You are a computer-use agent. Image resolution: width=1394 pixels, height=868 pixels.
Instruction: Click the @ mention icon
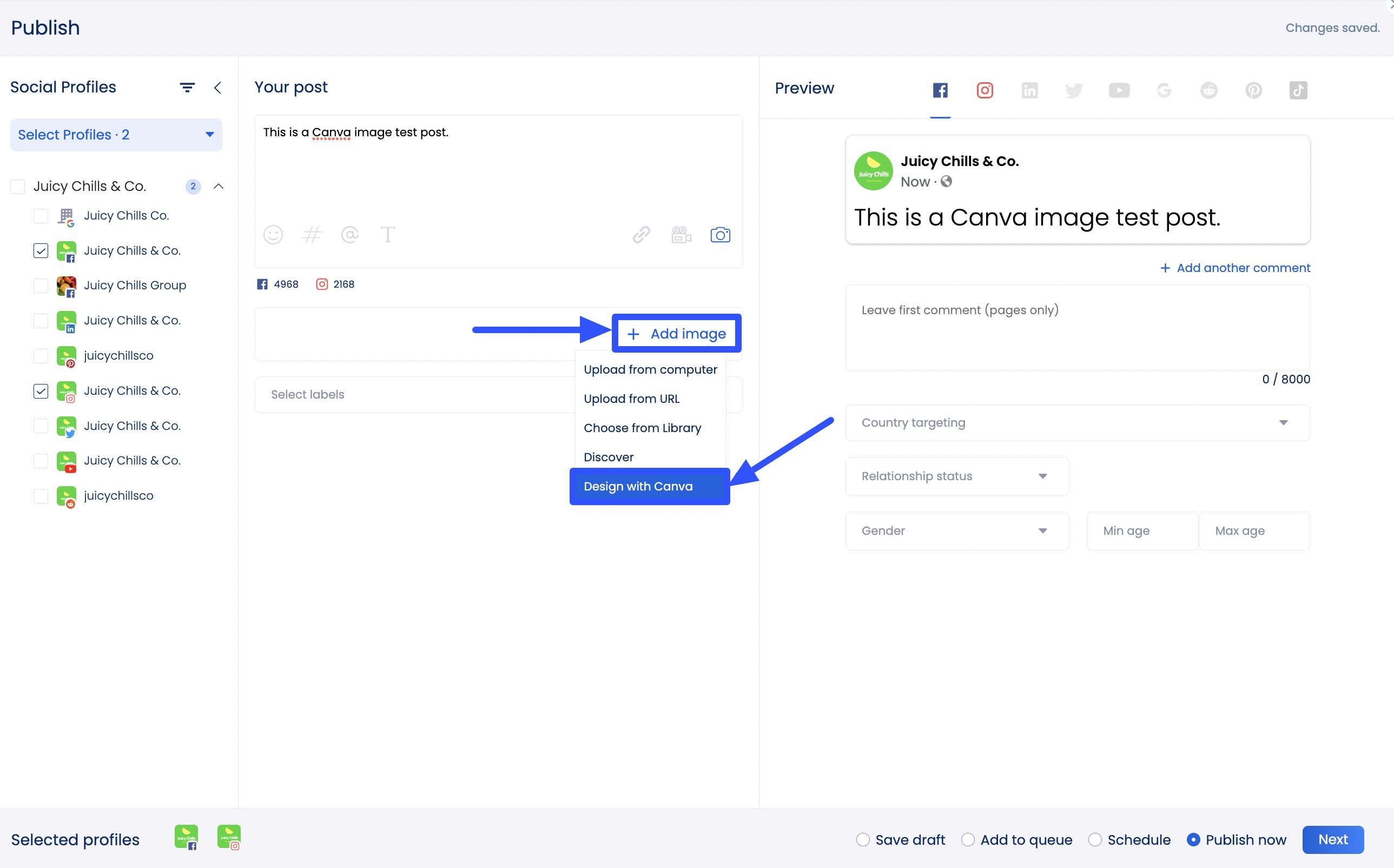coord(350,234)
